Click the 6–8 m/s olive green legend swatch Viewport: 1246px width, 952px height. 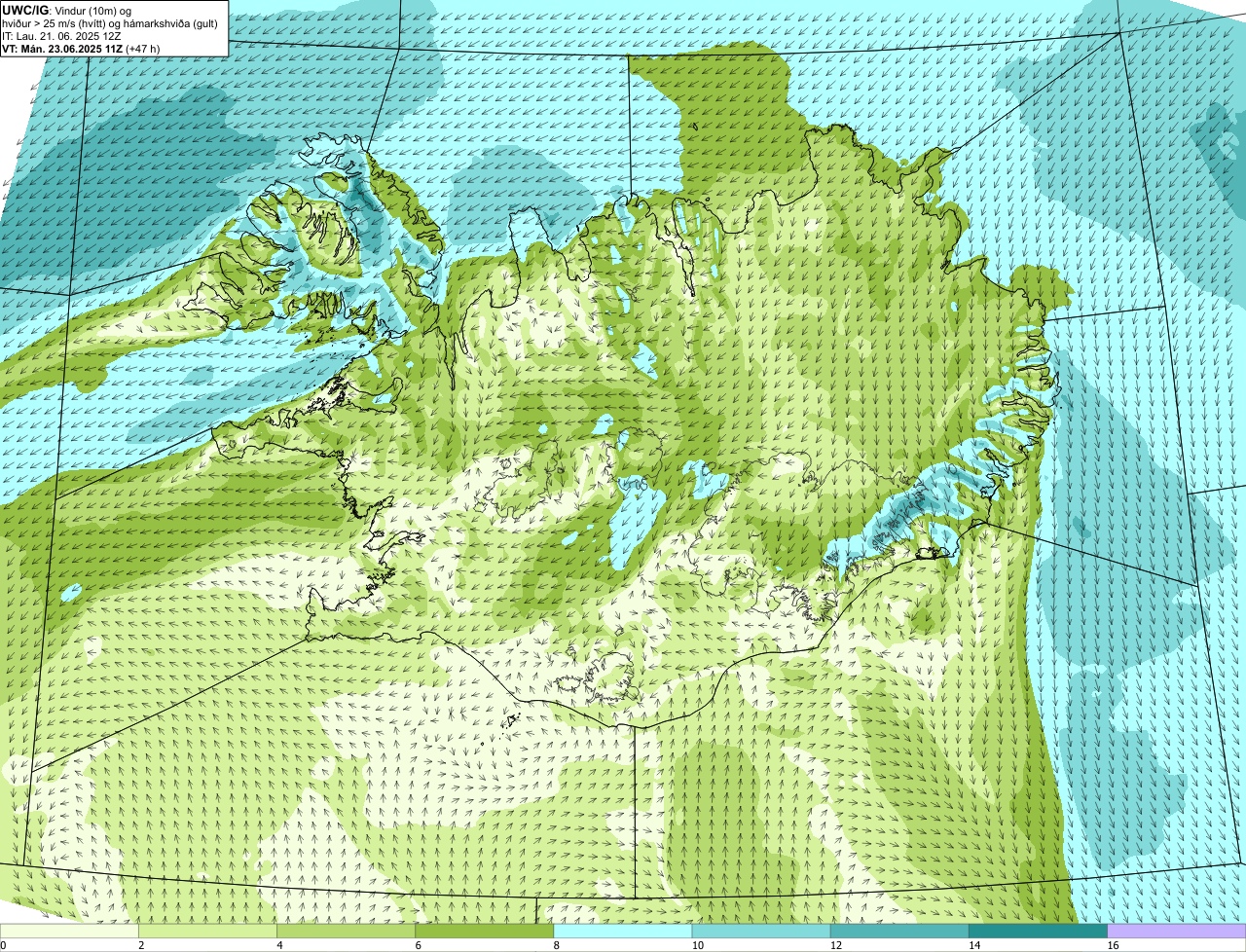pyautogui.click(x=485, y=932)
